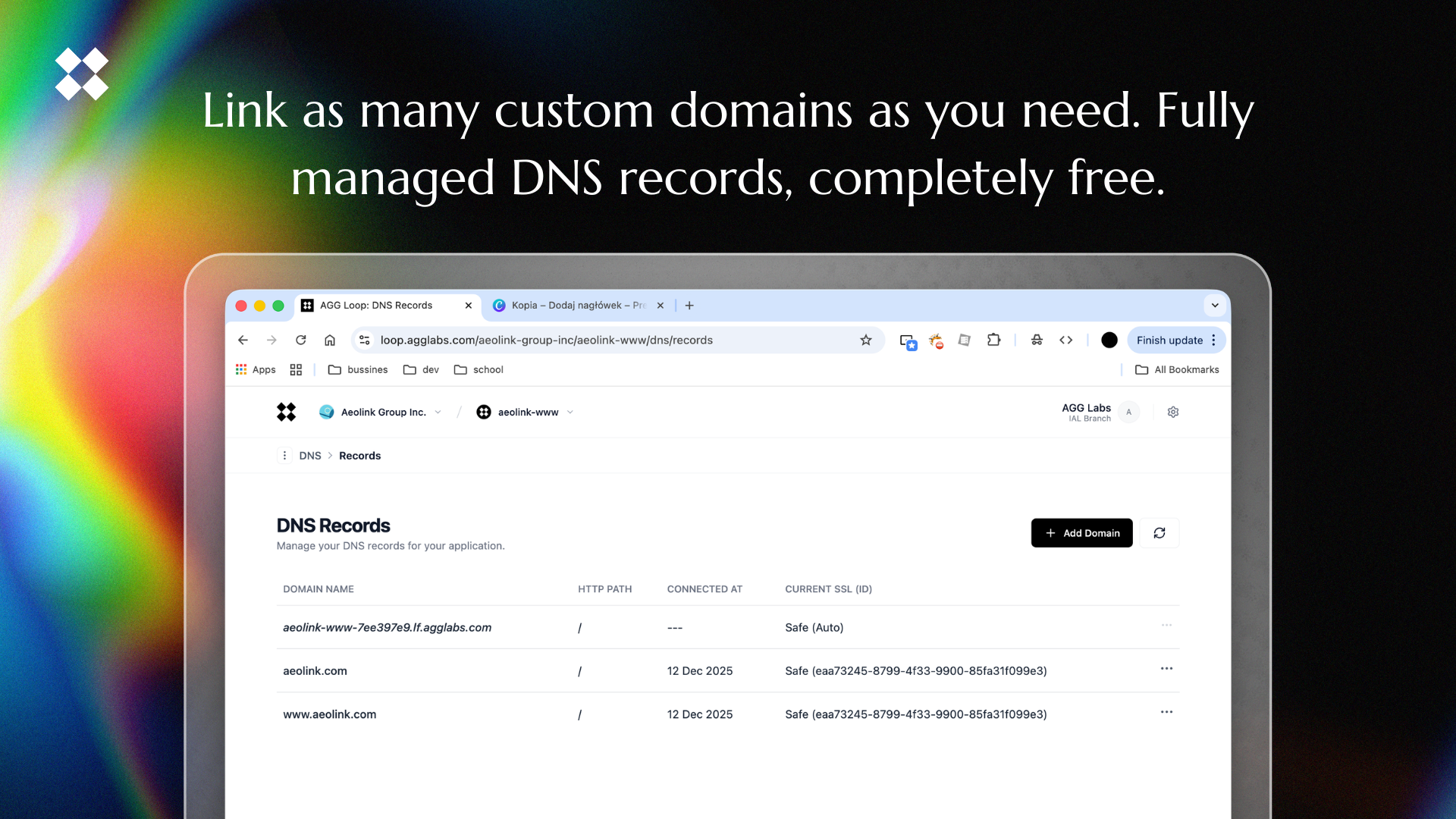This screenshot has height=819, width=1456.
Task: Click the DNS breadcrumb link
Action: click(309, 456)
